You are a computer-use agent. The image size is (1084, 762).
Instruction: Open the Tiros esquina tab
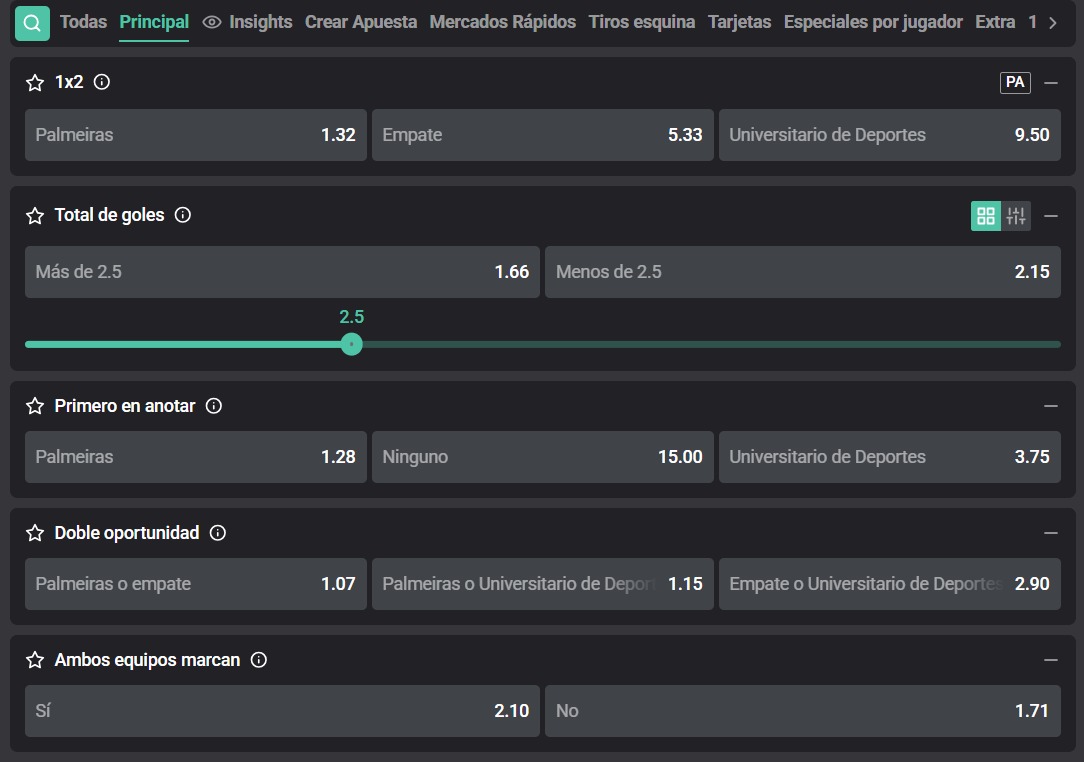coord(642,22)
